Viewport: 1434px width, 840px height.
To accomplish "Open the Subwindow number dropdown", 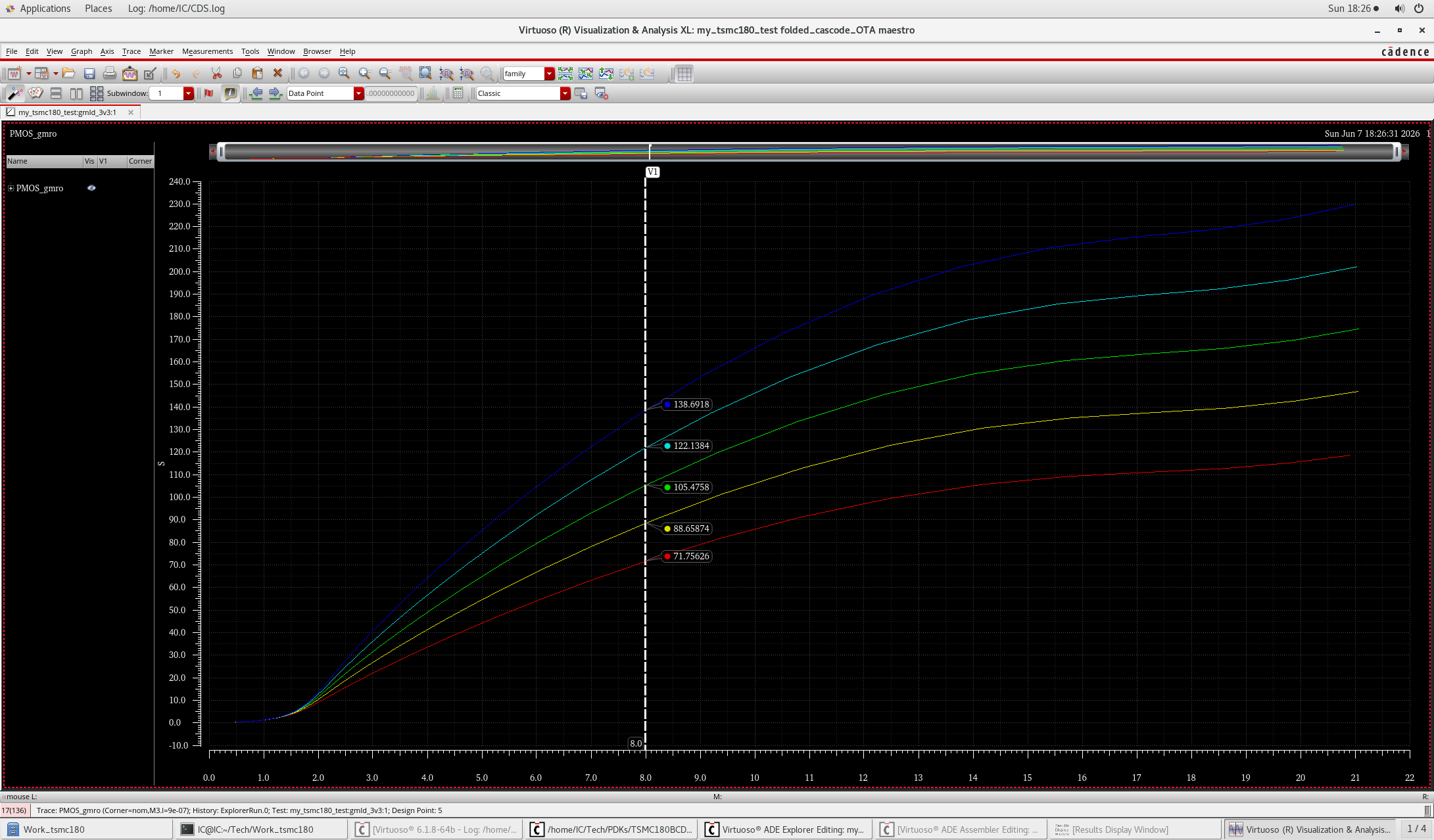I will pyautogui.click(x=188, y=93).
